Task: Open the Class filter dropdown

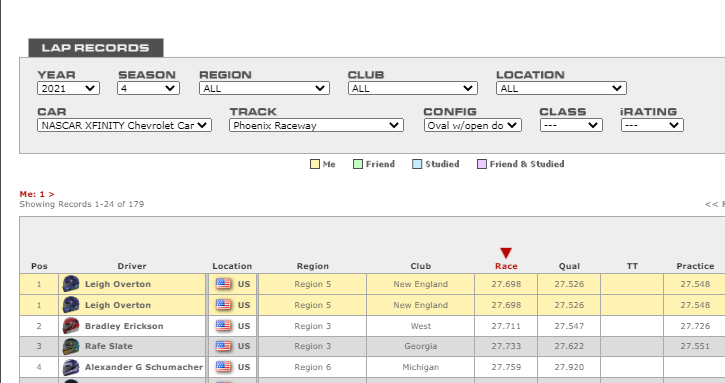Action: (571, 125)
